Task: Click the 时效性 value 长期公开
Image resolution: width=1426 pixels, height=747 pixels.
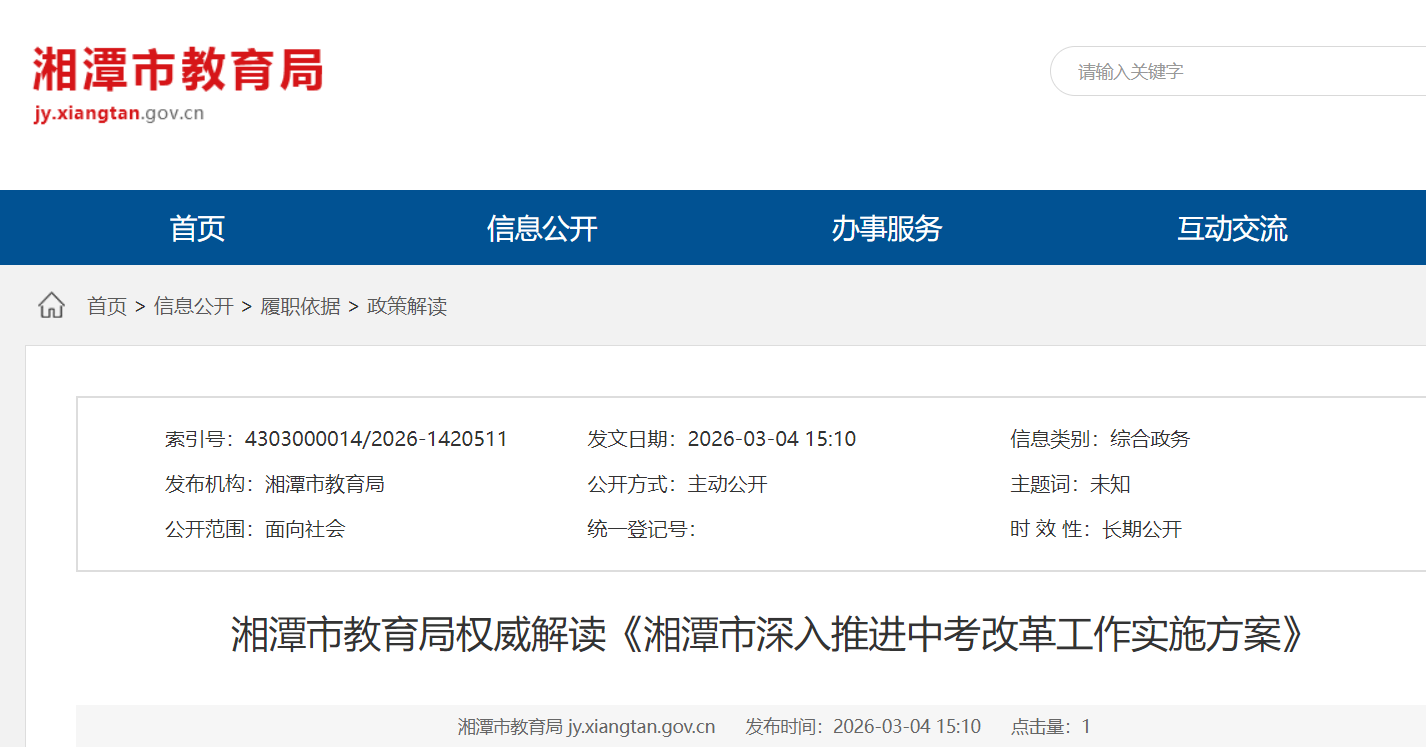Action: click(1142, 530)
